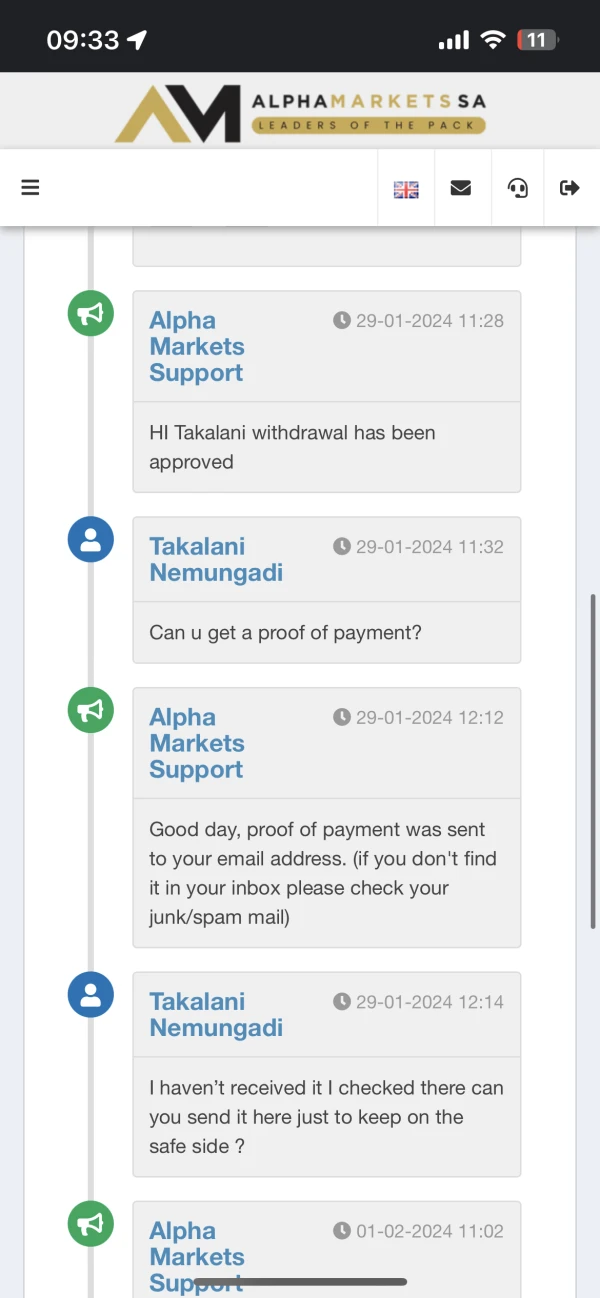Change language via UK flag icon

click(x=406, y=188)
